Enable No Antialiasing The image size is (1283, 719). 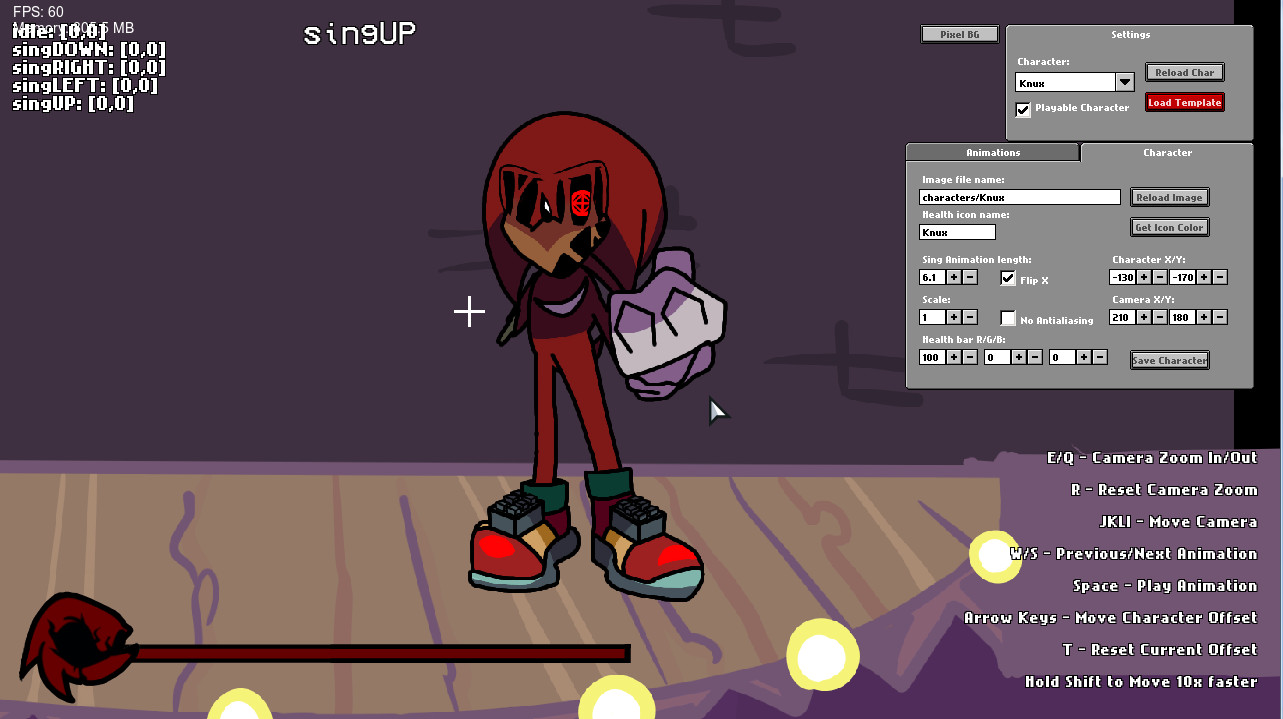click(1008, 317)
